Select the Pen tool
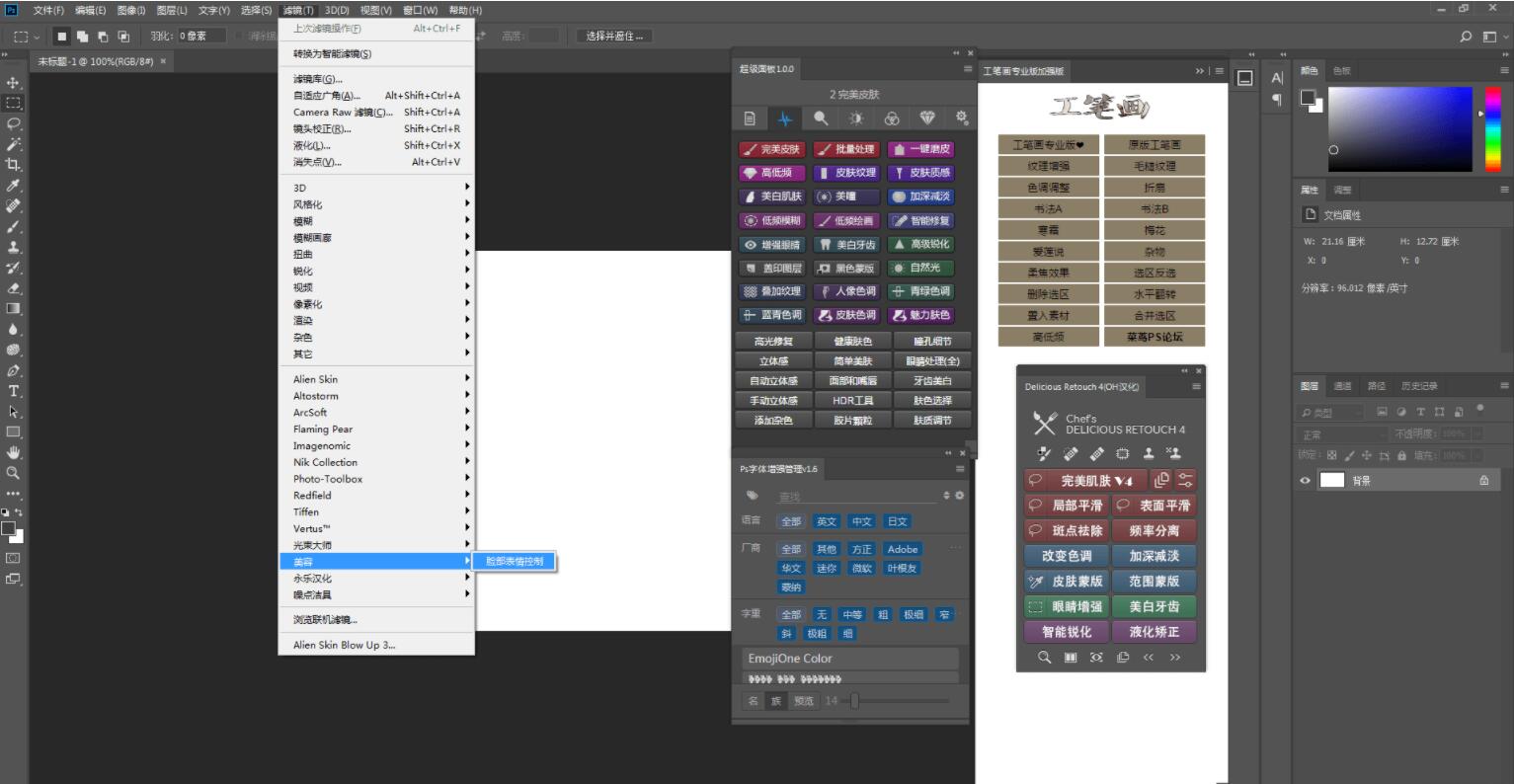 [14, 371]
